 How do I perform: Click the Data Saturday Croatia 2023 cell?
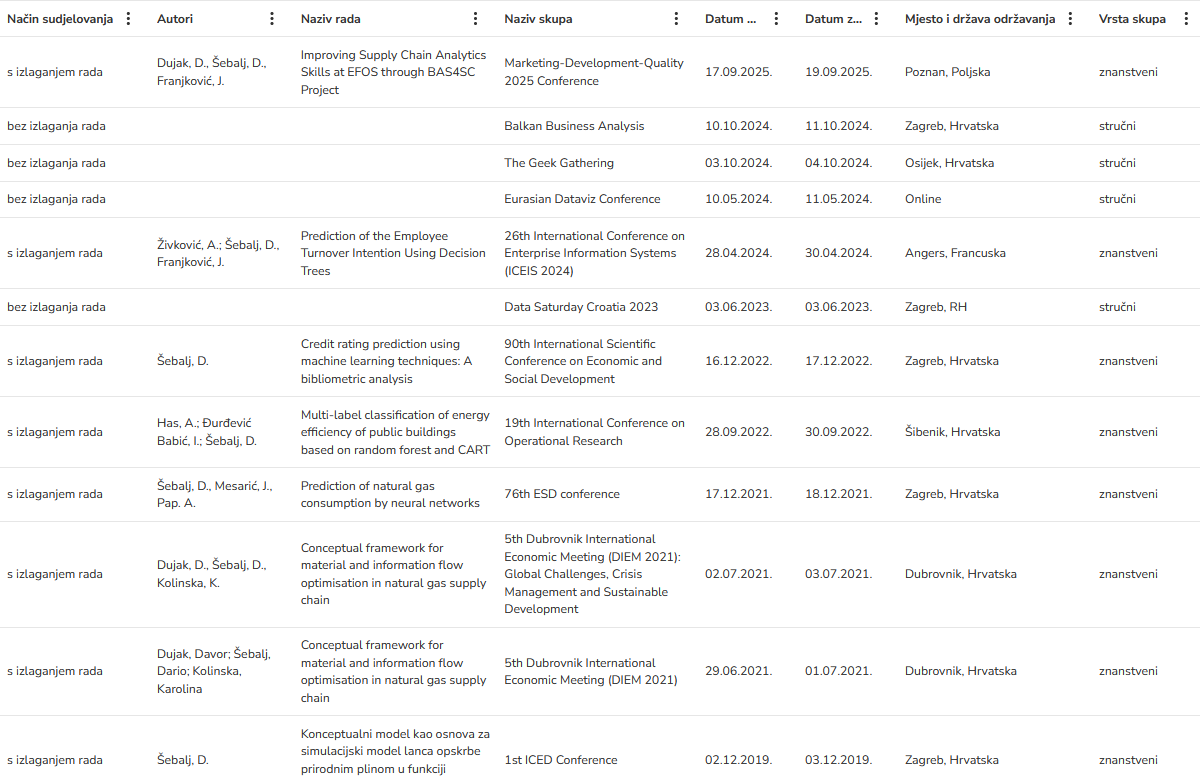pos(581,307)
